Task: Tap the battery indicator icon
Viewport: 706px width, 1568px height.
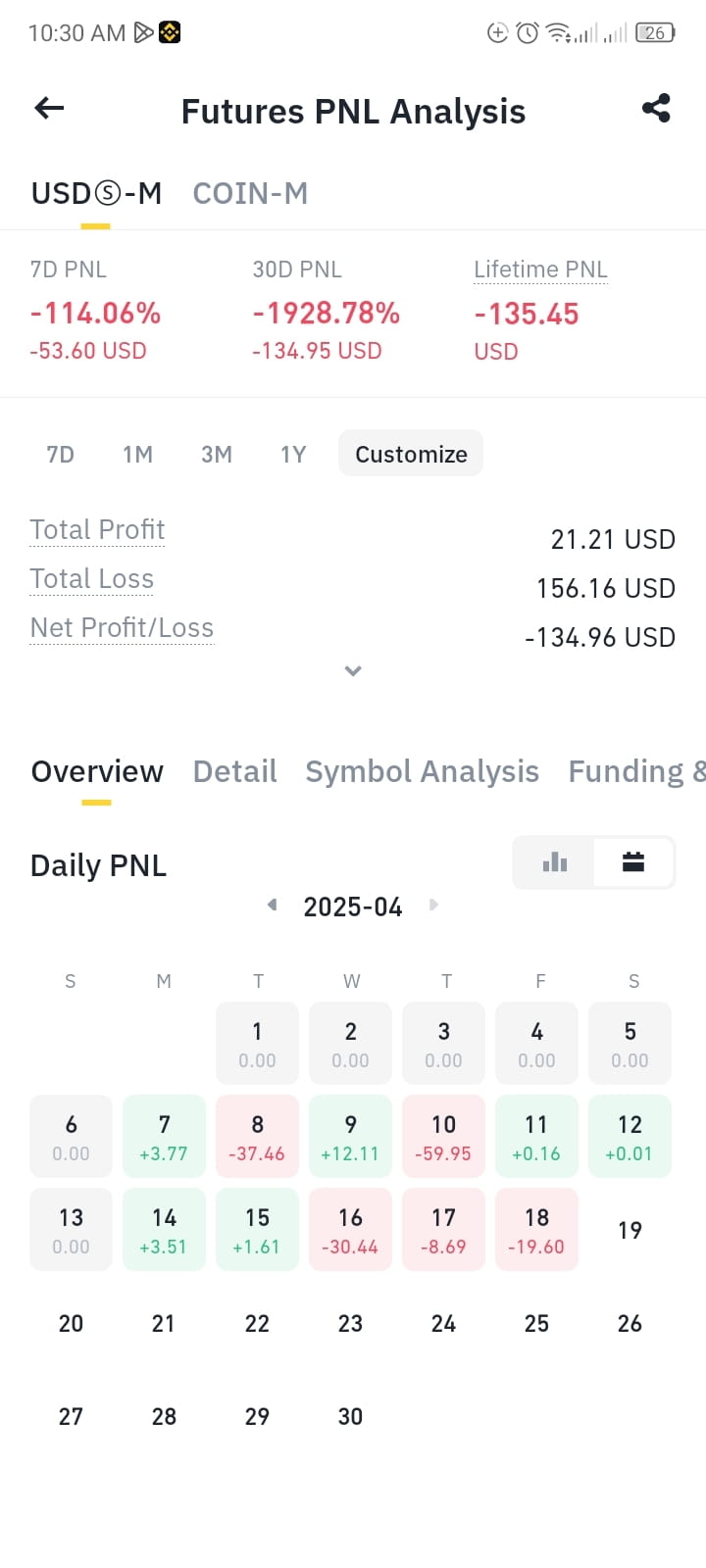Action: [x=655, y=33]
